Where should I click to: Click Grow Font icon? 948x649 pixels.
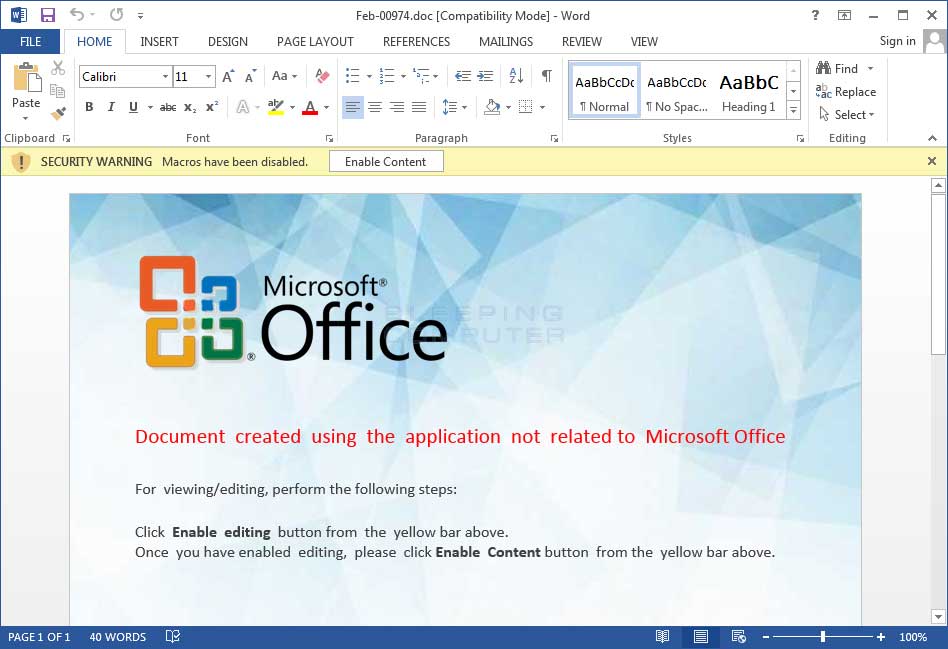[x=228, y=76]
